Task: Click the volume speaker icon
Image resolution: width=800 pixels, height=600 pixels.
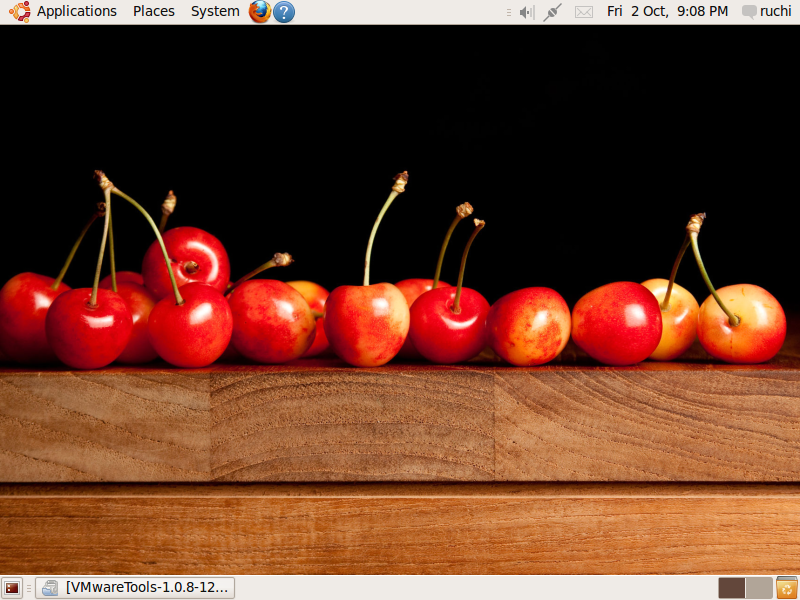Action: (x=527, y=12)
